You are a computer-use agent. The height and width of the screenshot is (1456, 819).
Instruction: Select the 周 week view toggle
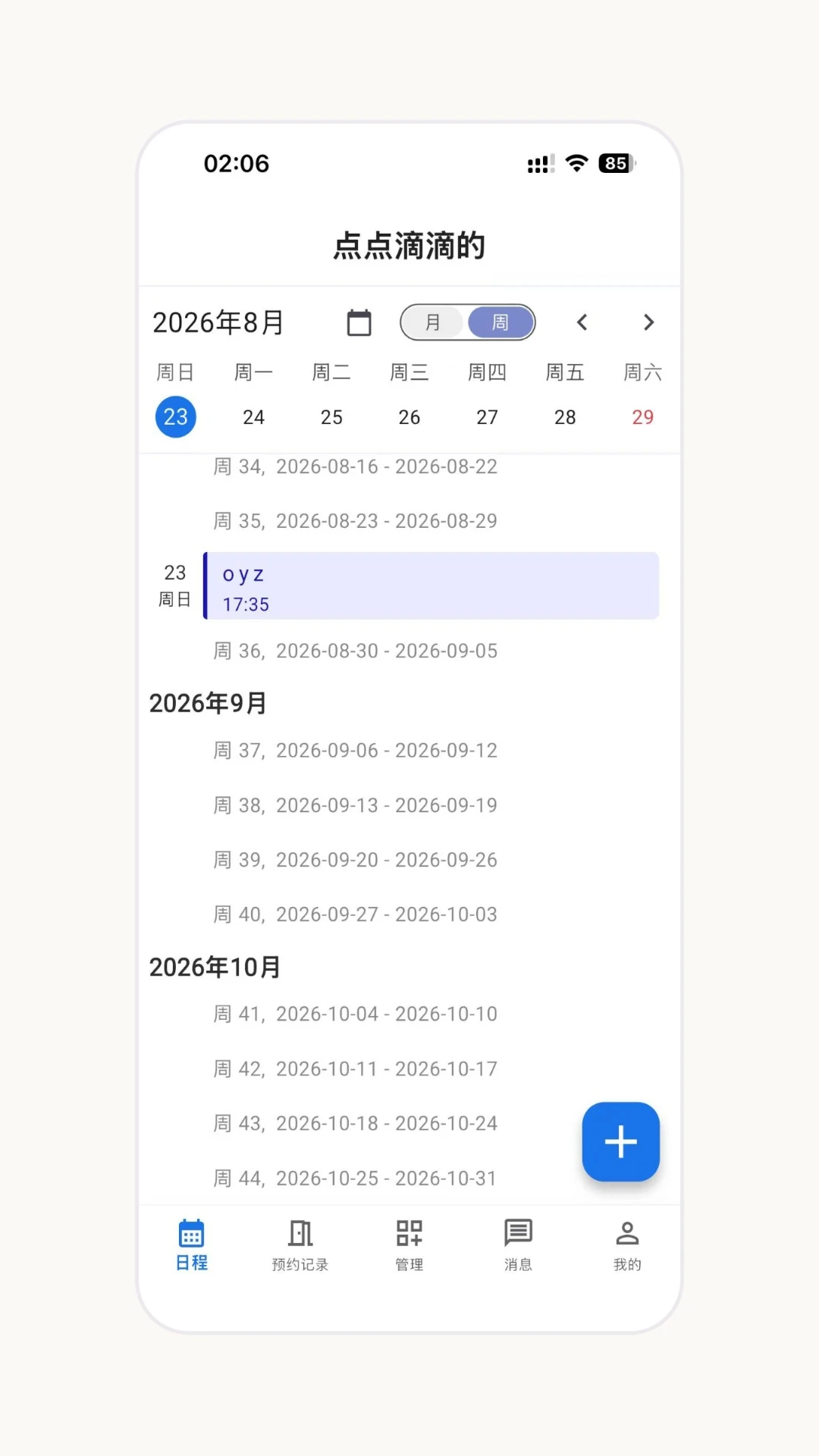point(500,322)
